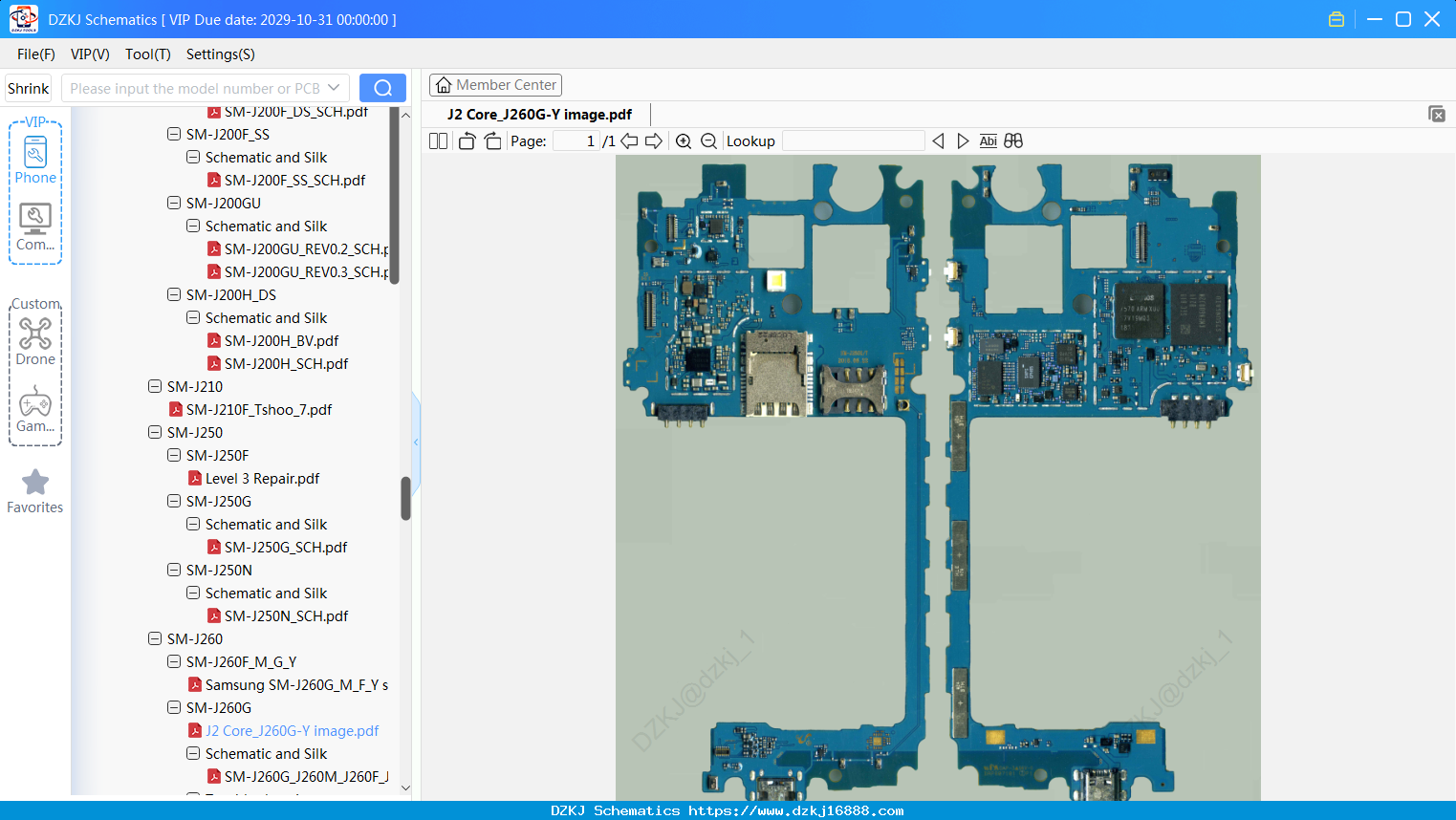The height and width of the screenshot is (820, 1456).
Task: Collapse the SM-J200GU node
Action: tap(174, 204)
